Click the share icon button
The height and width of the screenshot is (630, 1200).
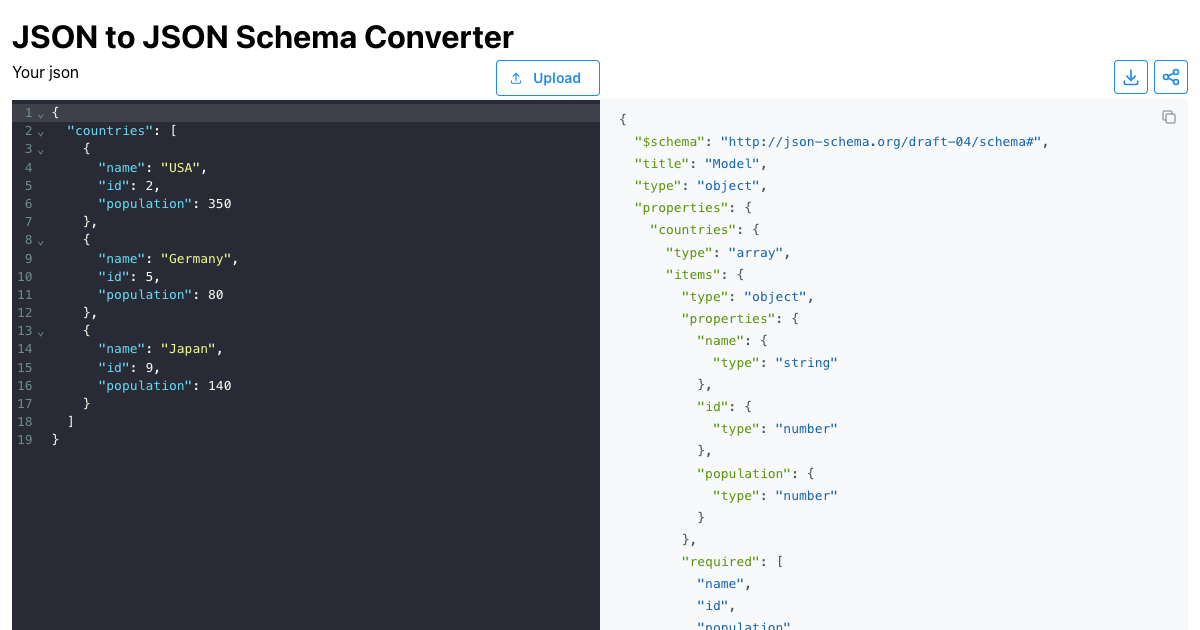(1171, 77)
